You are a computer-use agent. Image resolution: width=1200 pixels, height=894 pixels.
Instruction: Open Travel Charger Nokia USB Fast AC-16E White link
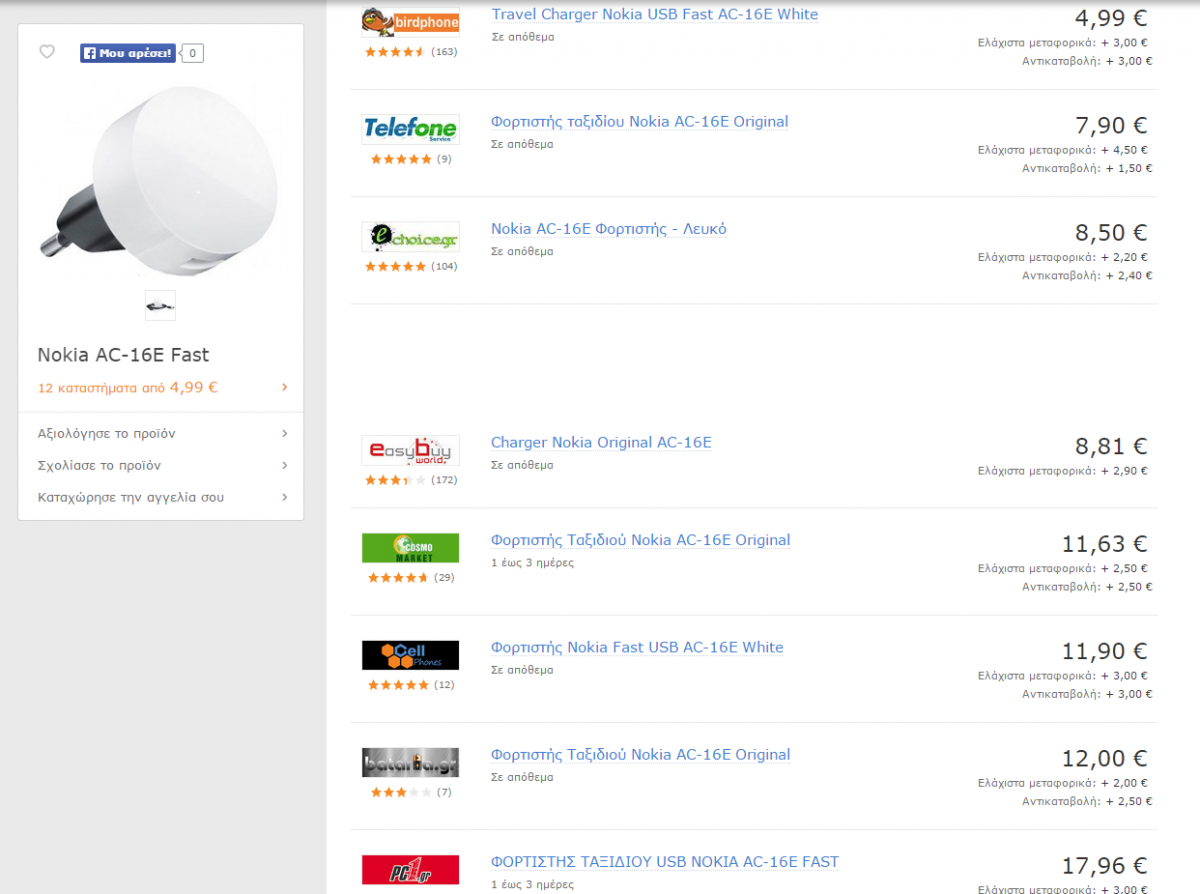655,14
